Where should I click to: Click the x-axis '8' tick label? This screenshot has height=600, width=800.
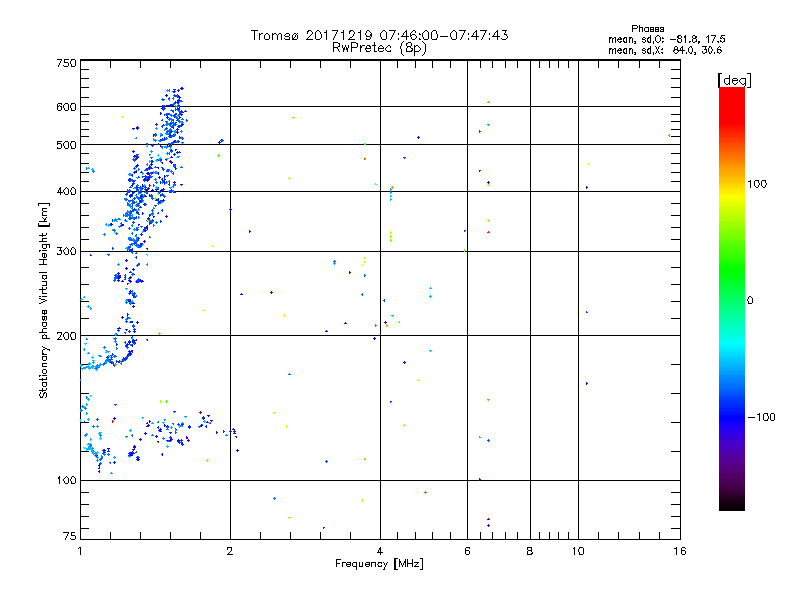530,551
